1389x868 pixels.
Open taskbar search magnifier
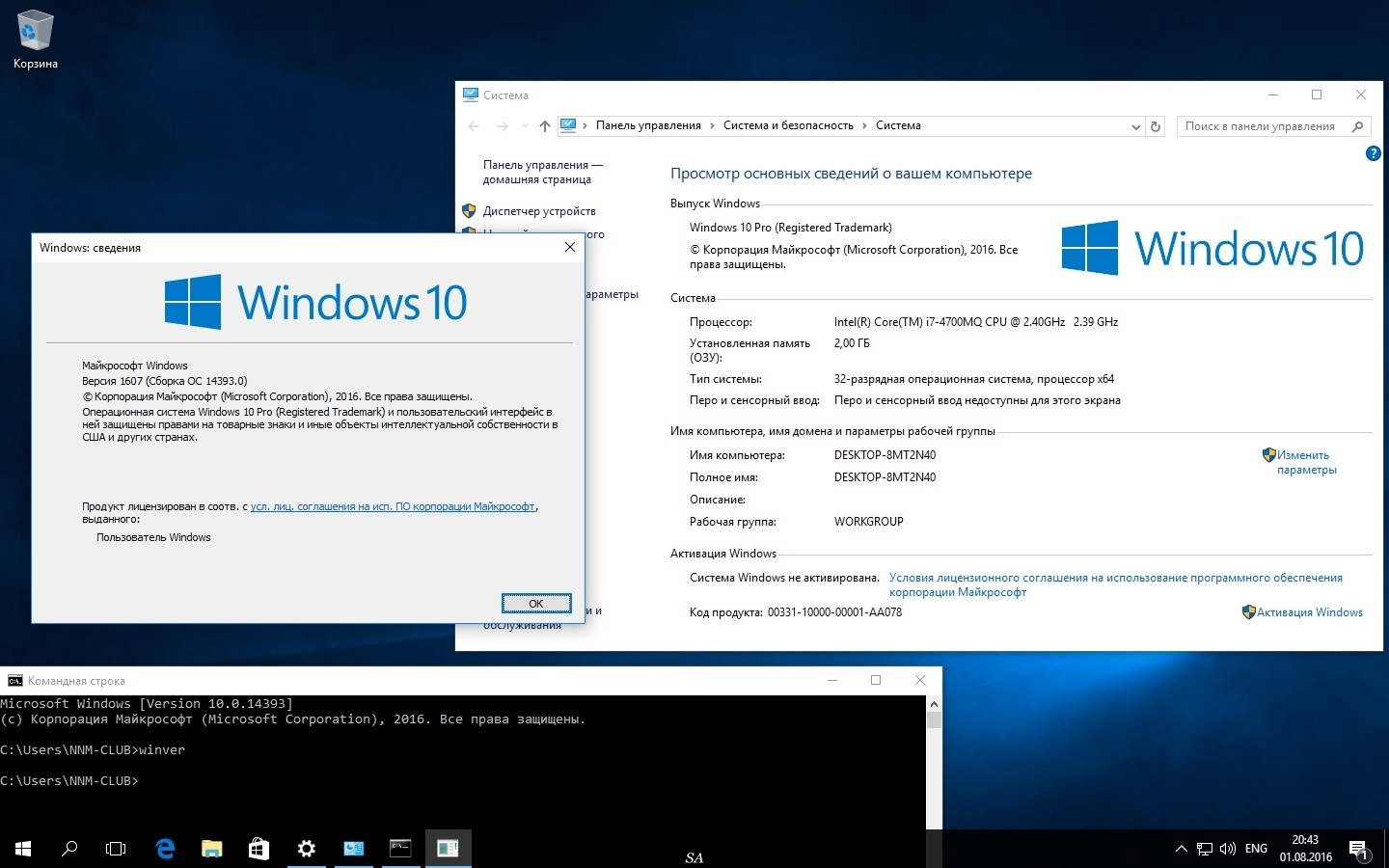[69, 849]
